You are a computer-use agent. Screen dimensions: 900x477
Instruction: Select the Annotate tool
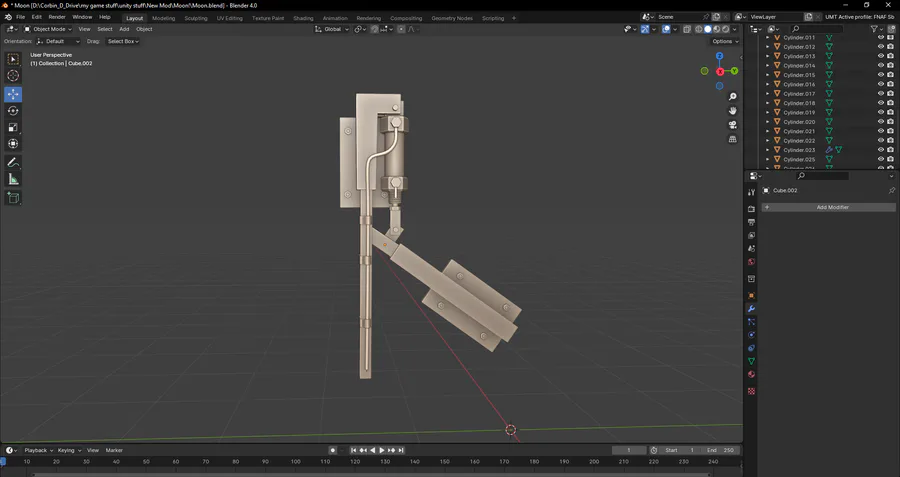13,163
